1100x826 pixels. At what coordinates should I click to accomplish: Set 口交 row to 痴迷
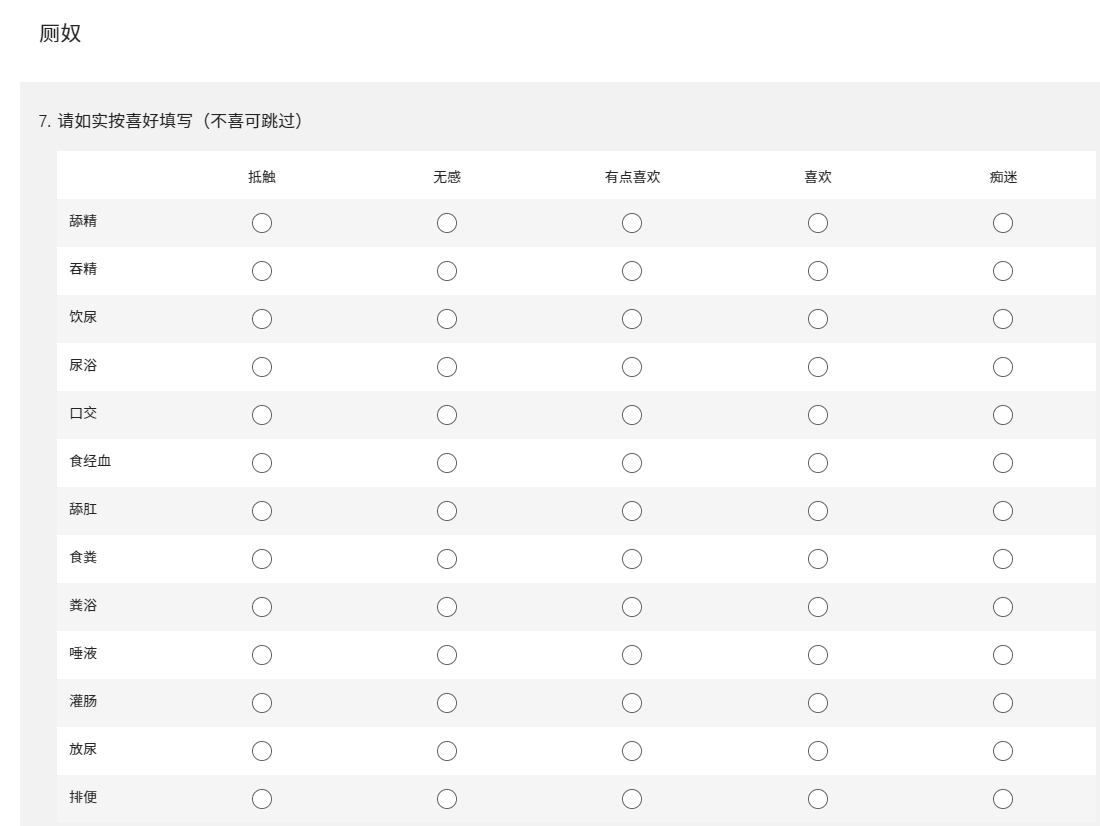(x=1003, y=415)
